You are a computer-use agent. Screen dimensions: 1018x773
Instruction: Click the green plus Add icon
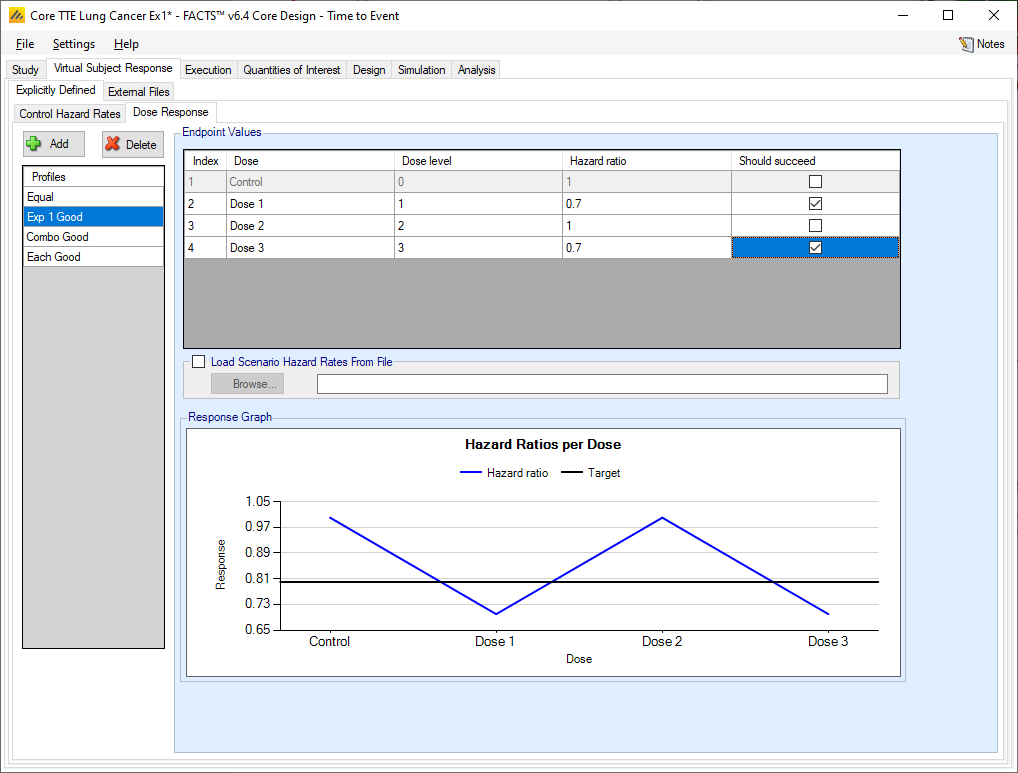35,144
